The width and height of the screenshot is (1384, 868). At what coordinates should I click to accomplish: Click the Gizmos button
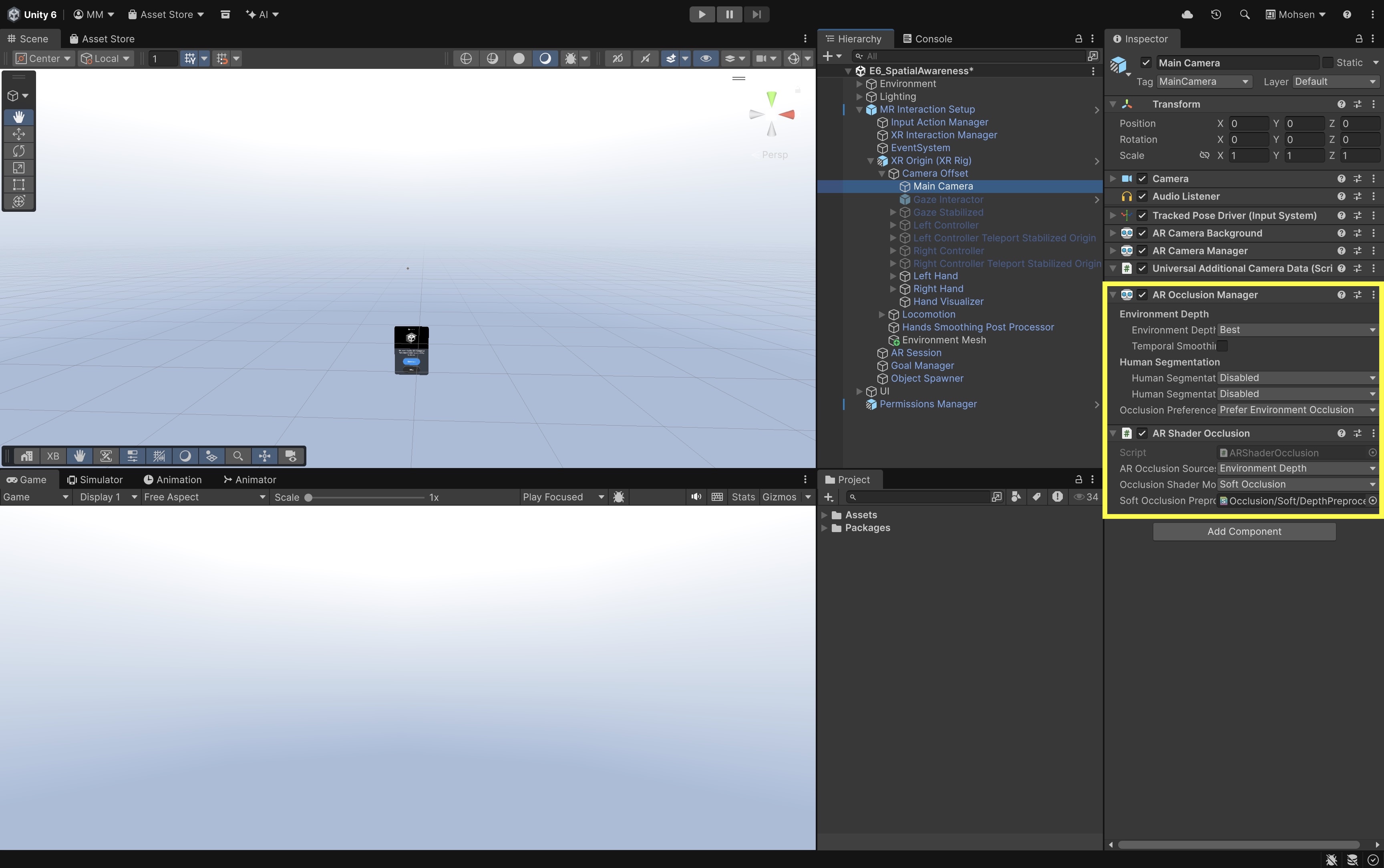pyautogui.click(x=779, y=496)
